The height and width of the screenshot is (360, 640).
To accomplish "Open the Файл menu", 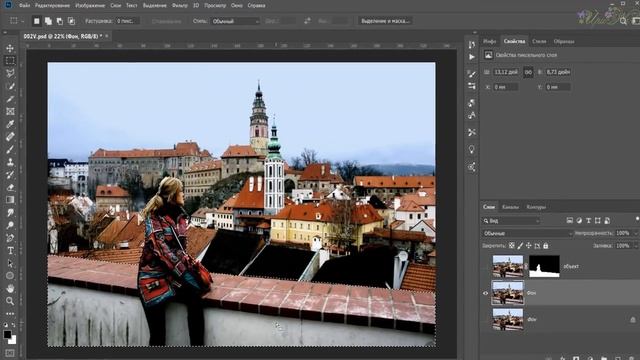I will 24,6.
